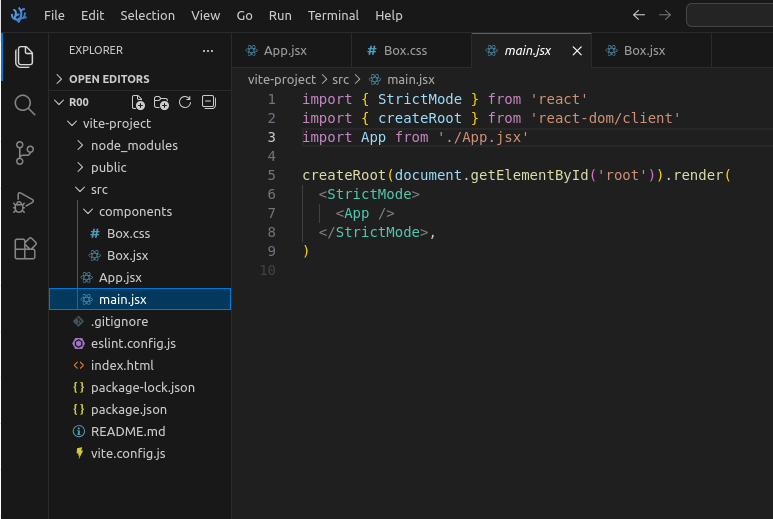The width and height of the screenshot is (773, 519).
Task: Close the main.jsx tab
Action: [x=576, y=50]
